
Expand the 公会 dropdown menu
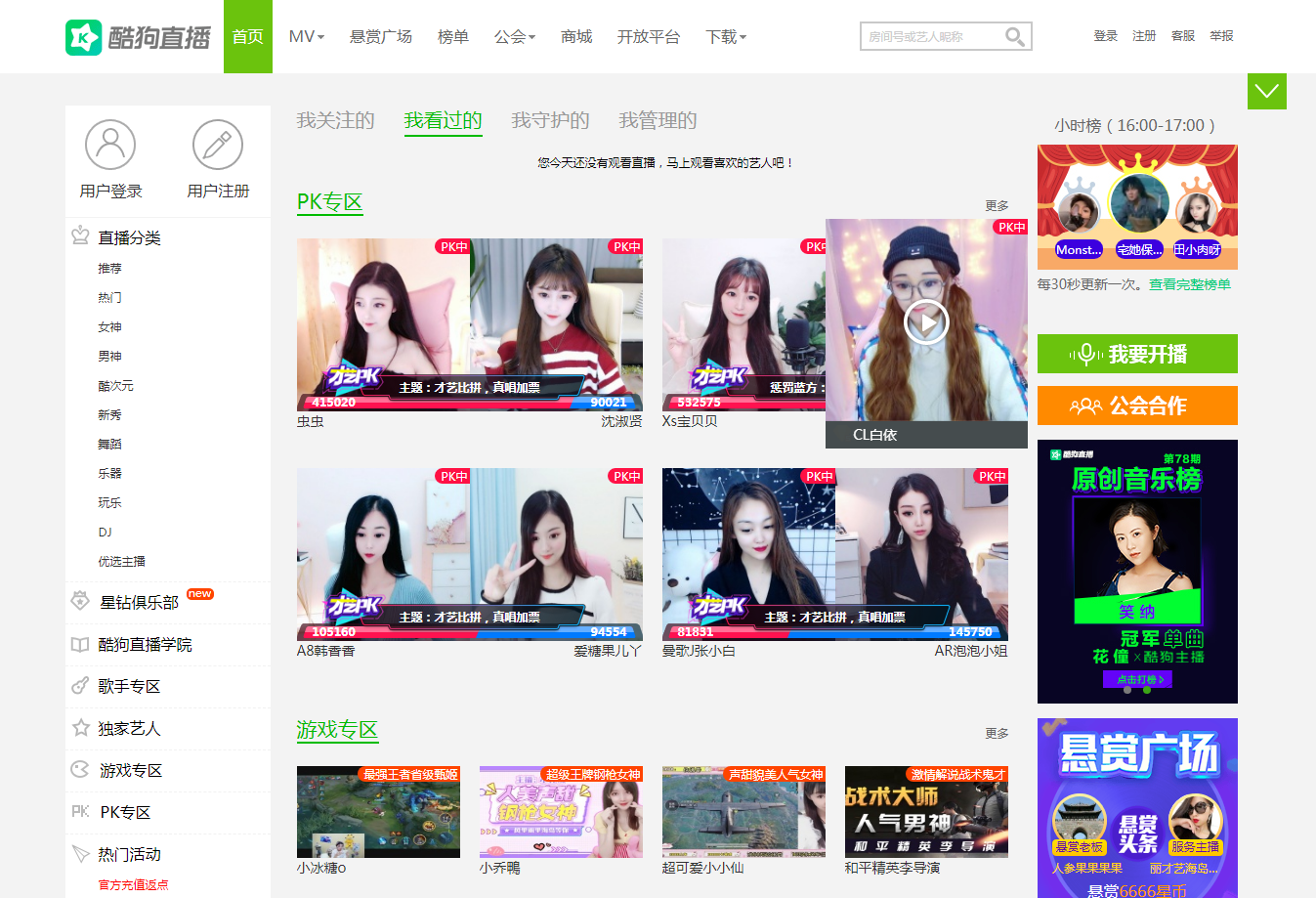[x=514, y=36]
